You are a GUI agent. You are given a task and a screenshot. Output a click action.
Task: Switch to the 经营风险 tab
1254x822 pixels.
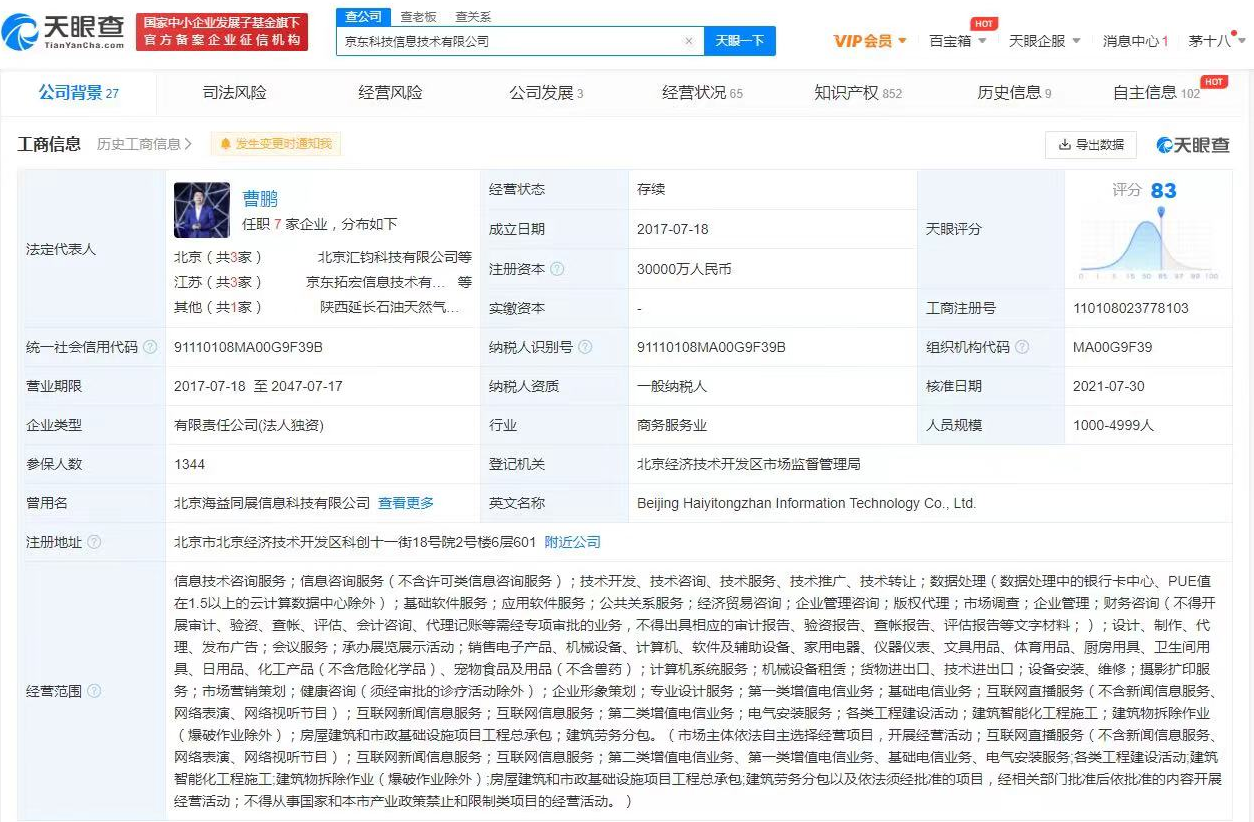coord(390,93)
